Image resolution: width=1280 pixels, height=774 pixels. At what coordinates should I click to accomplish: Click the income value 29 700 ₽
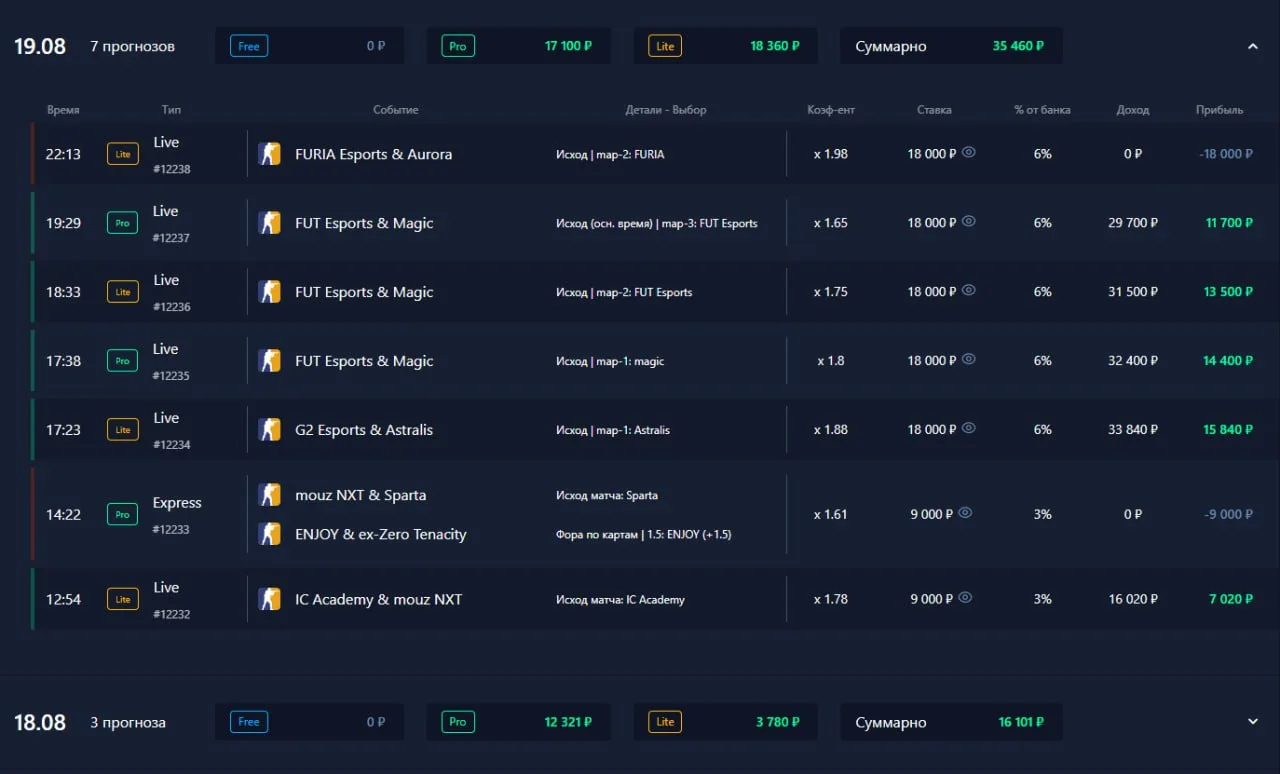pyautogui.click(x=1133, y=223)
